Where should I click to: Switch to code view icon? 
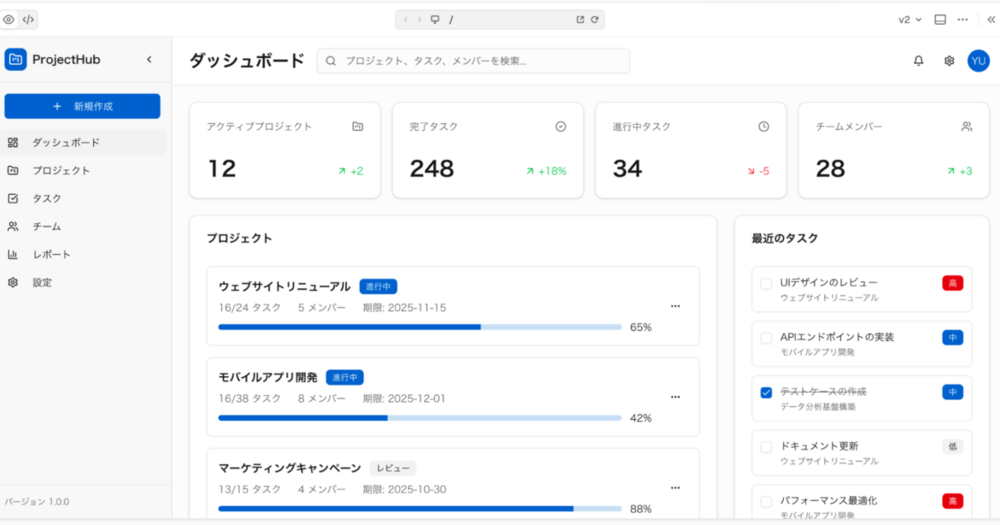pyautogui.click(x=28, y=20)
